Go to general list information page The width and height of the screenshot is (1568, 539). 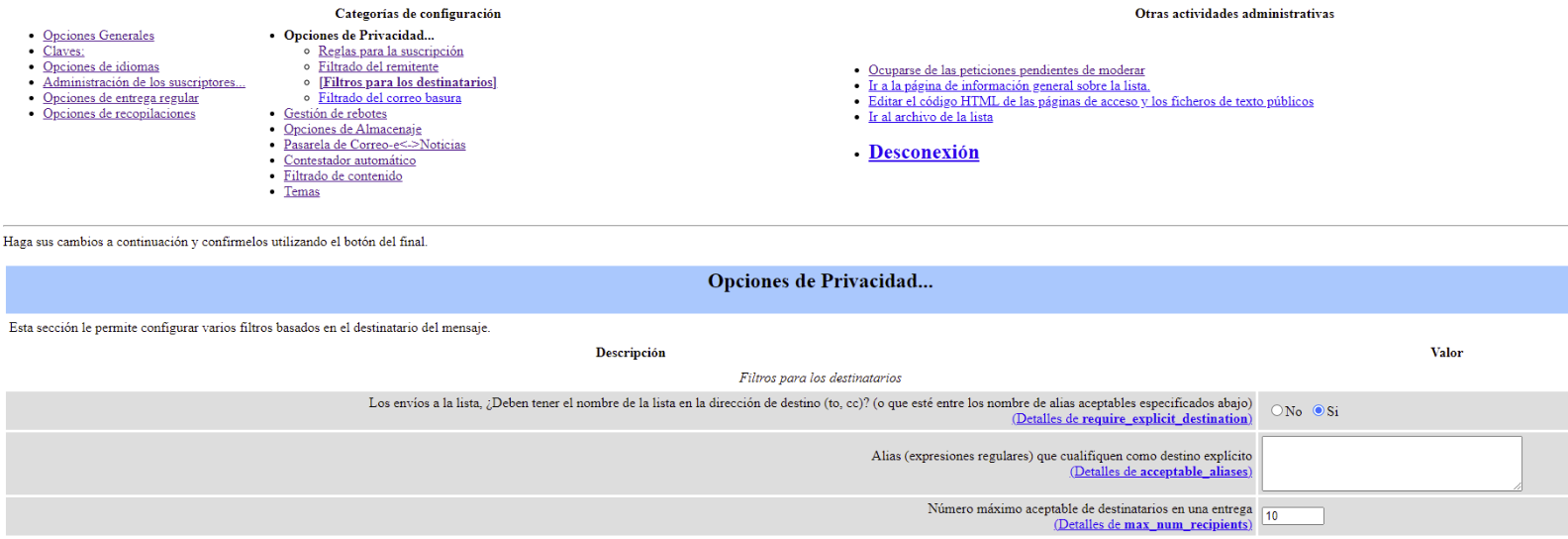1010,86
